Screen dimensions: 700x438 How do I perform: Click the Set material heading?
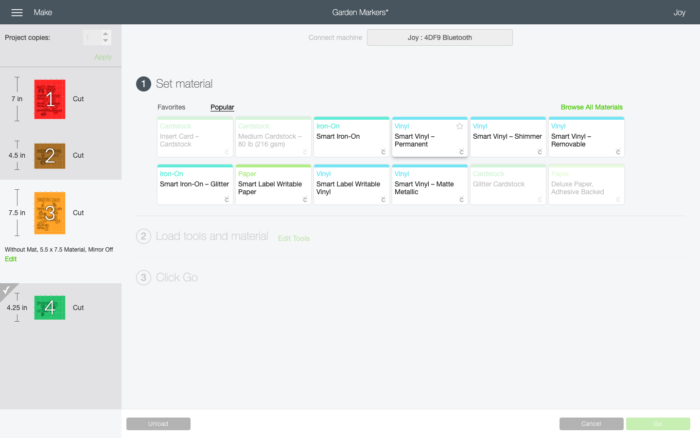pyautogui.click(x=184, y=84)
